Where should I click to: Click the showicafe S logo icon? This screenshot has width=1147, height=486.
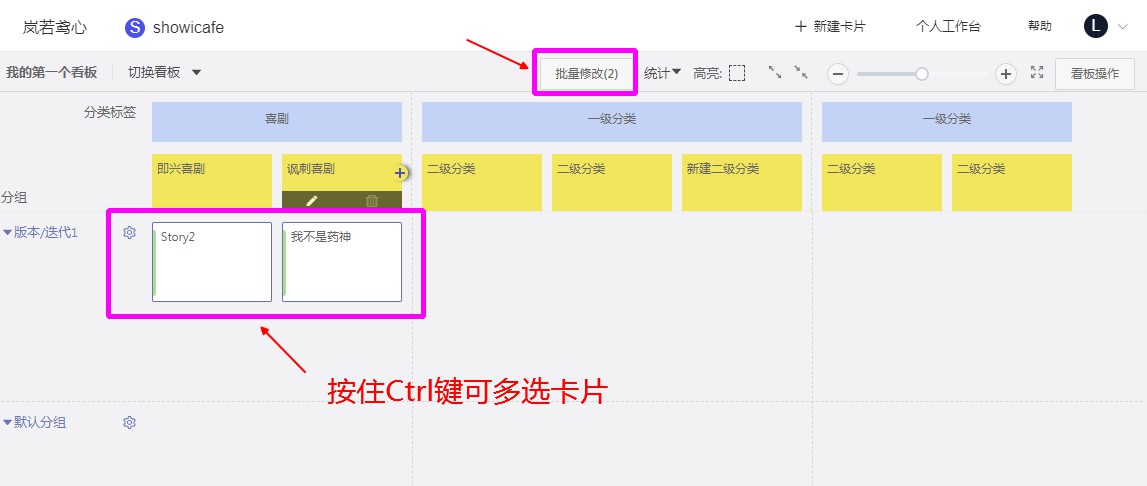[135, 28]
